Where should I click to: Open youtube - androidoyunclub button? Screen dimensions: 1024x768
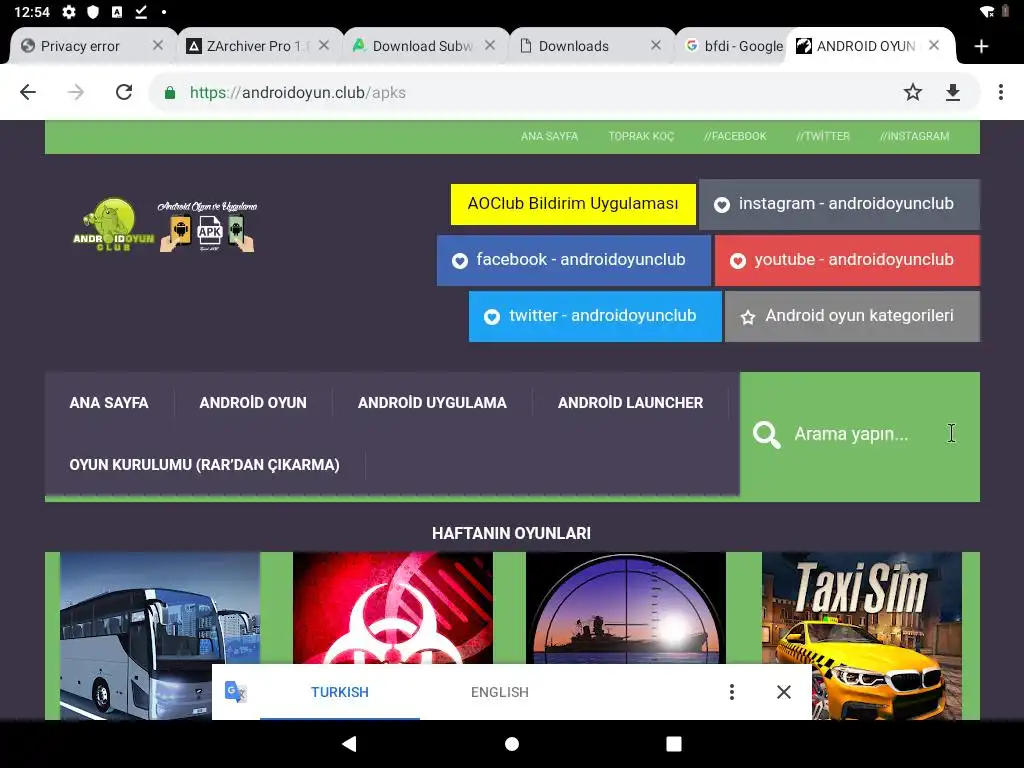847,260
